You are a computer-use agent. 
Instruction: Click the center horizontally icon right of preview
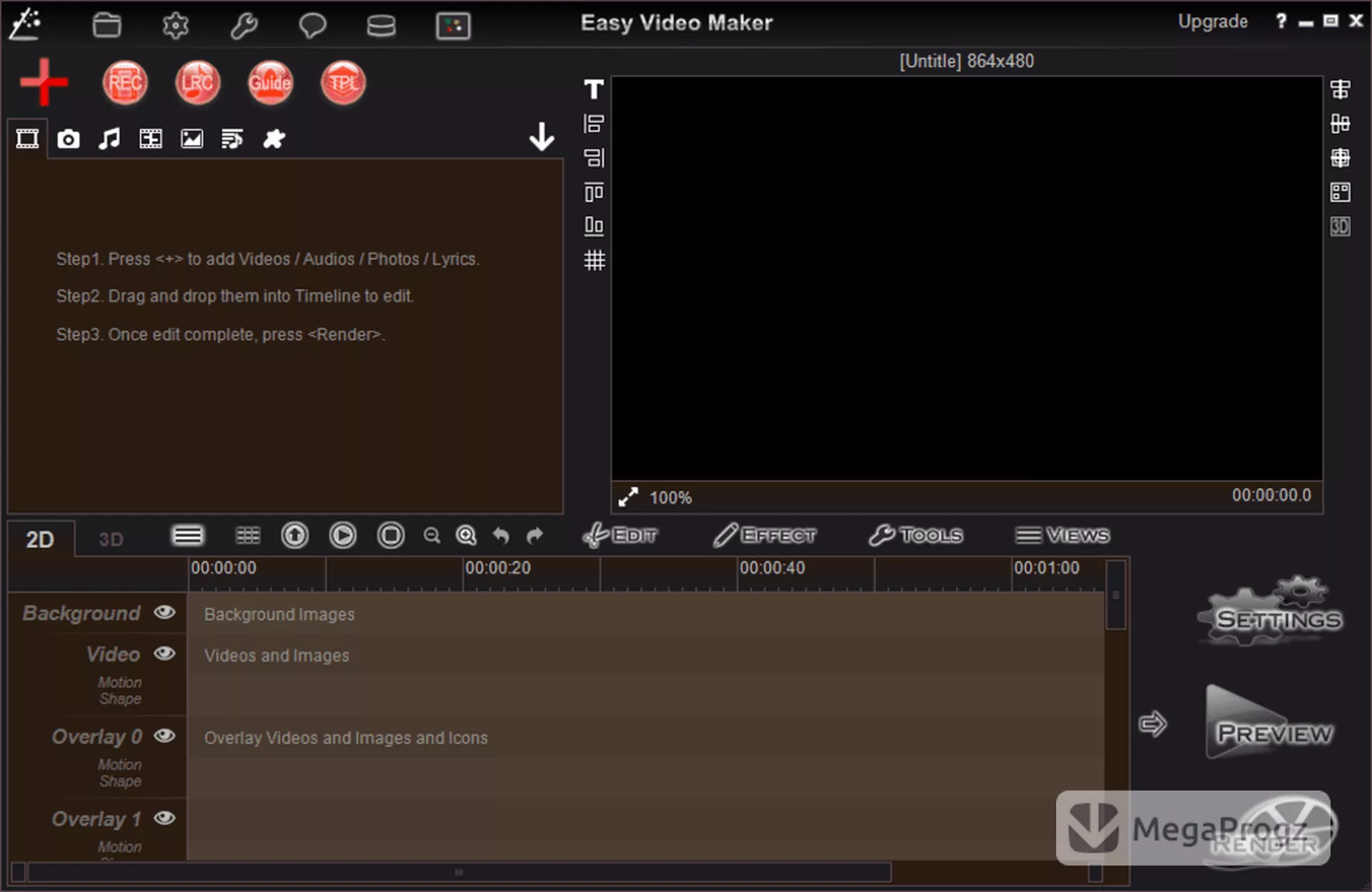coord(1341,89)
